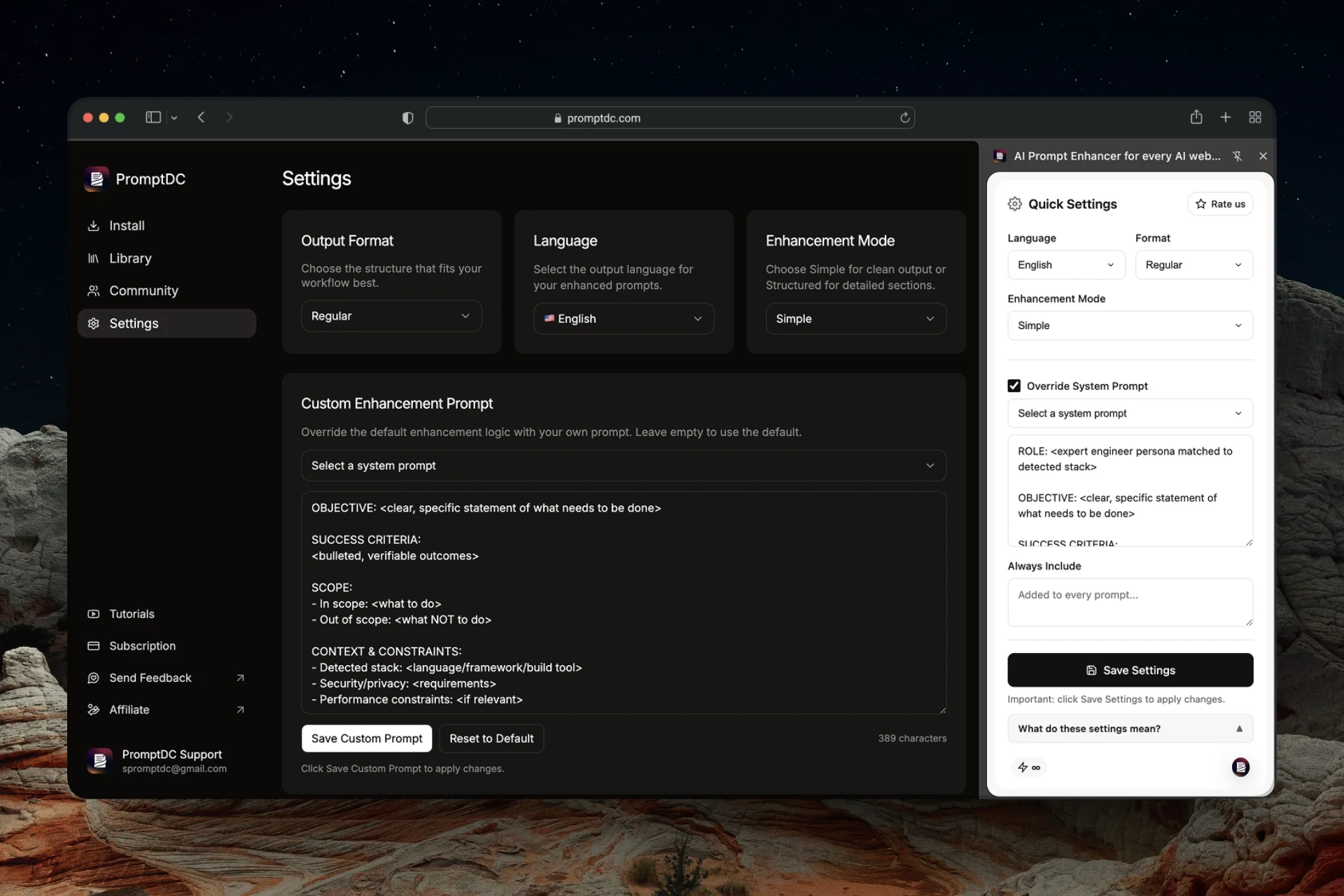Click the Rate us button
1344x896 pixels.
point(1220,204)
